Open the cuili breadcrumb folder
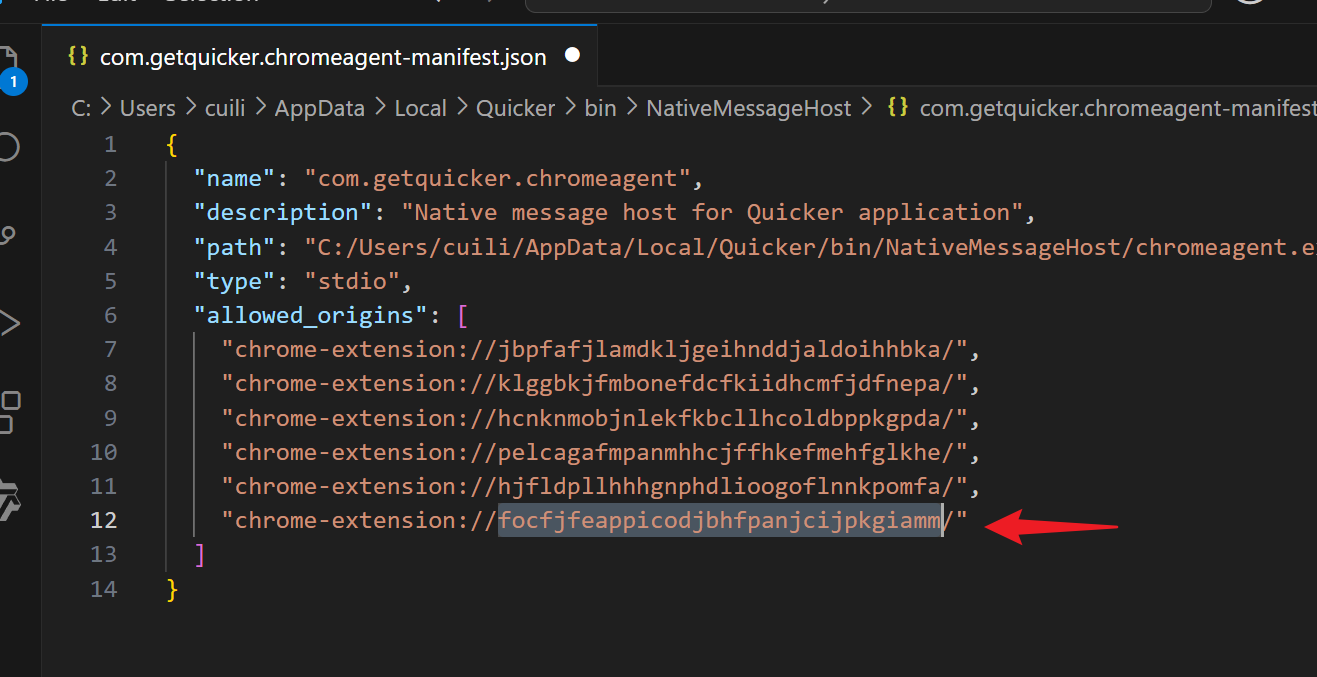Screen dimensions: 1317x677 pyautogui.click(x=225, y=108)
